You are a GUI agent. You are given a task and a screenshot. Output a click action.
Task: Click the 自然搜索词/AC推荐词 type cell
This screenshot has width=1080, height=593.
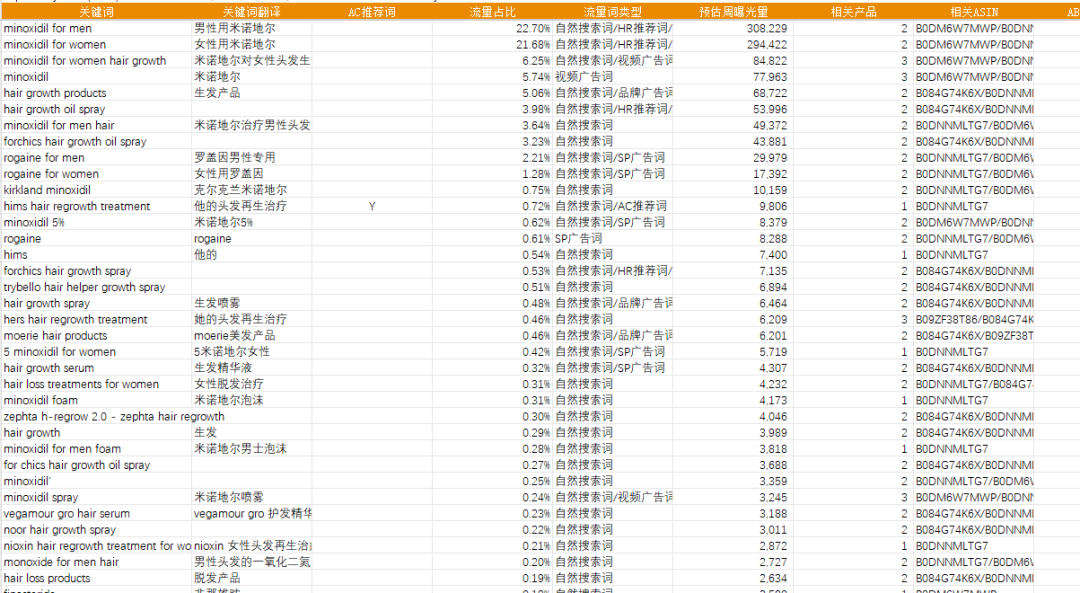(612, 206)
